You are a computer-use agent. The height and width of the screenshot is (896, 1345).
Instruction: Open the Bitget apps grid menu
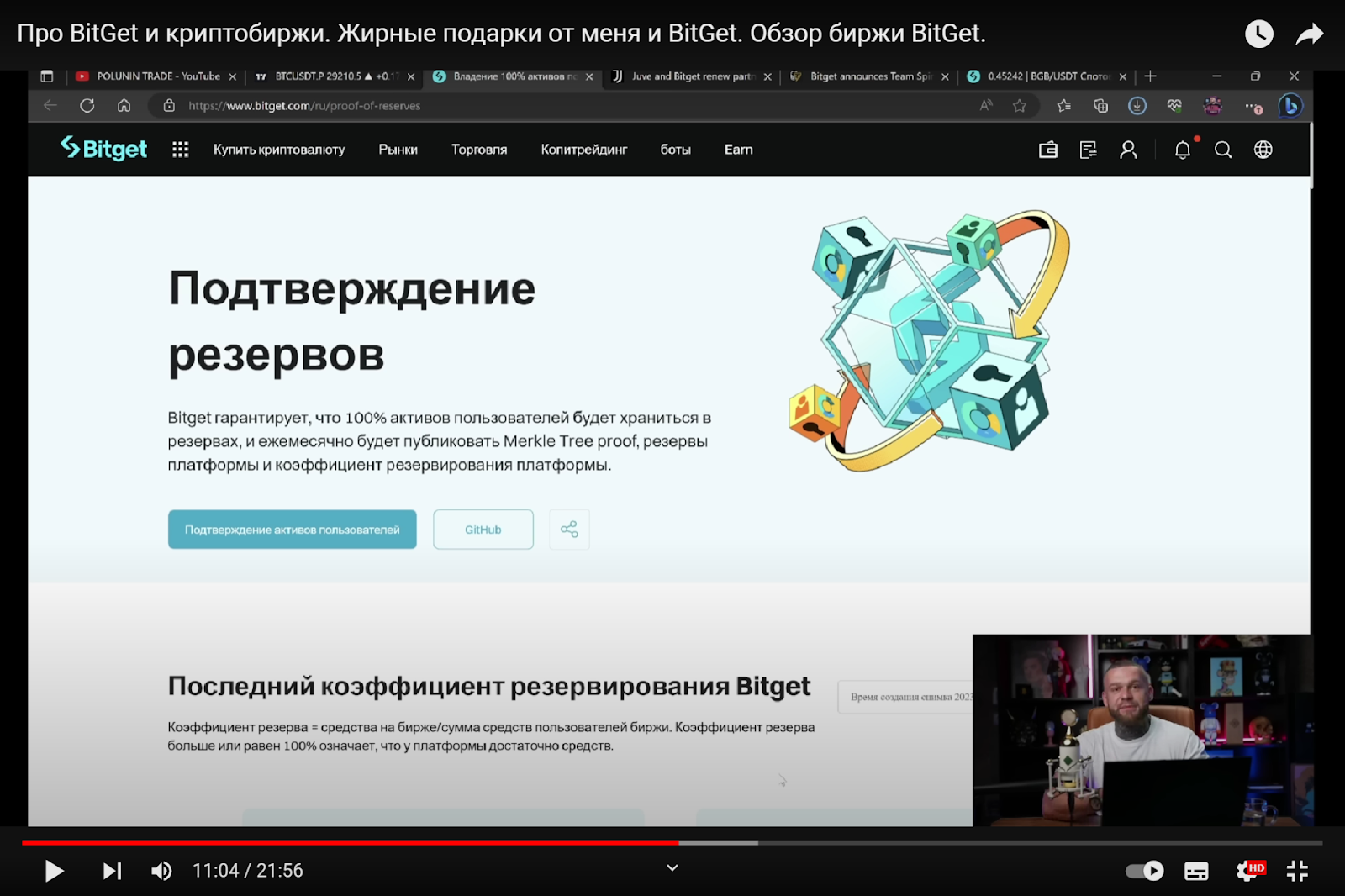[180, 150]
